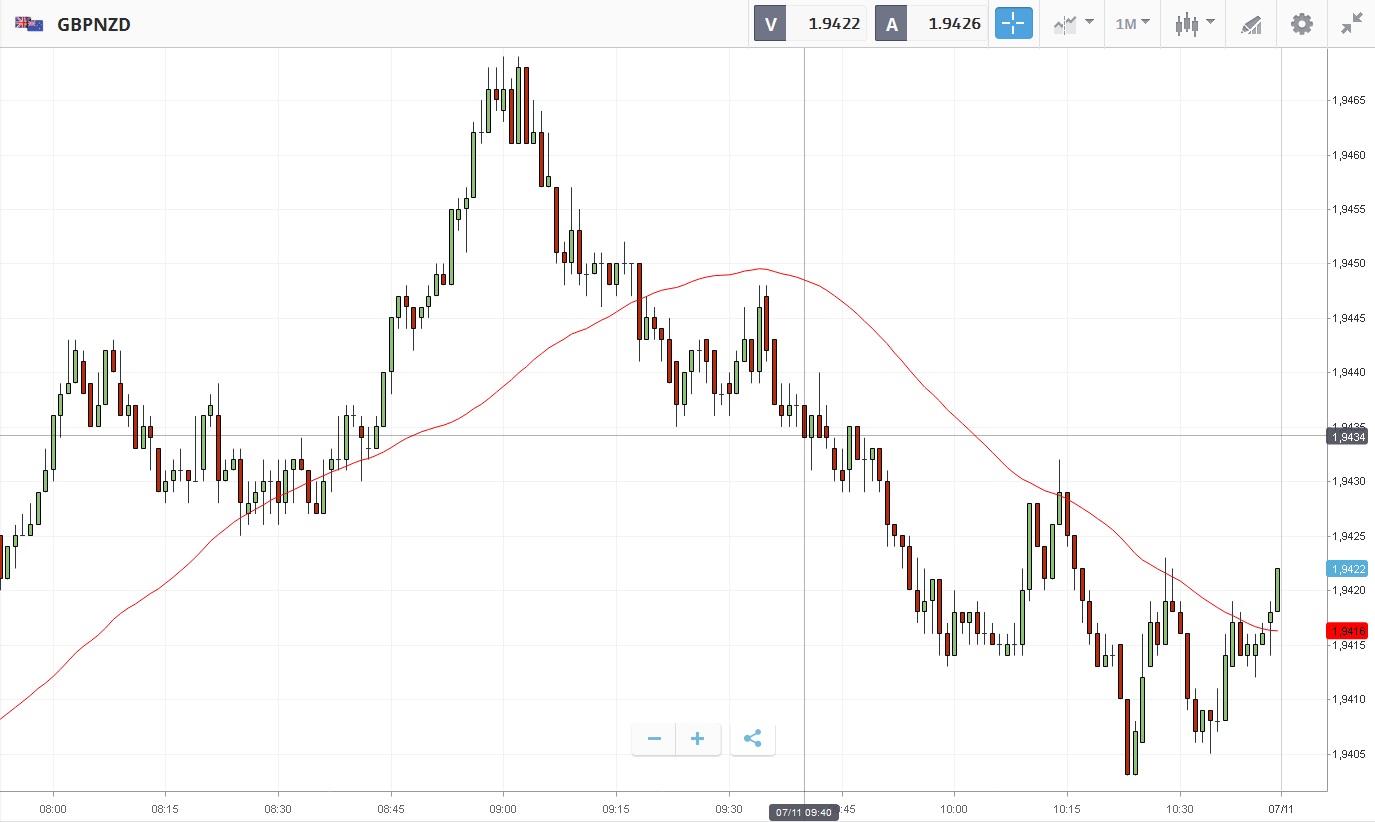Zoom in the chart with plus button

click(x=698, y=739)
